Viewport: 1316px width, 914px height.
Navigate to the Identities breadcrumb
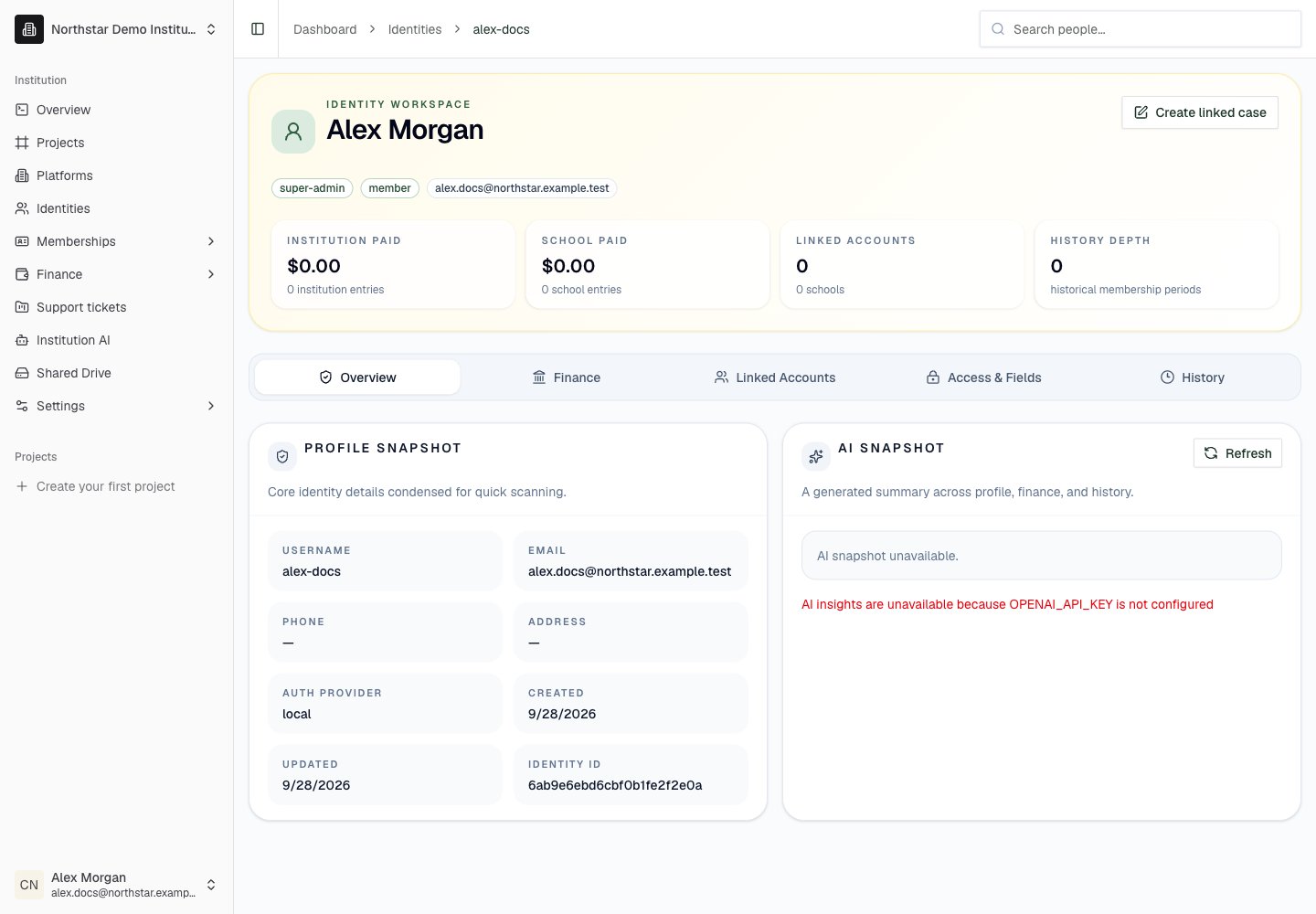[x=415, y=29]
